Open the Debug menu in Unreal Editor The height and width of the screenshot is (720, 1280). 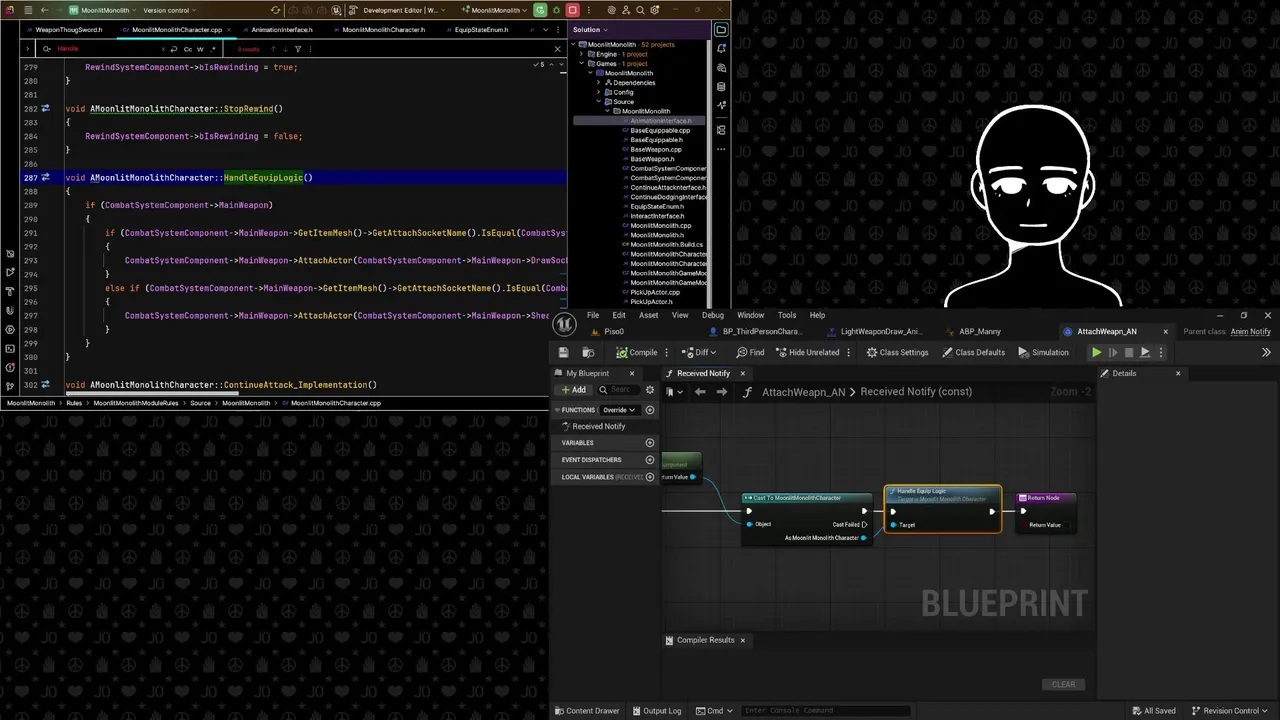tap(713, 315)
